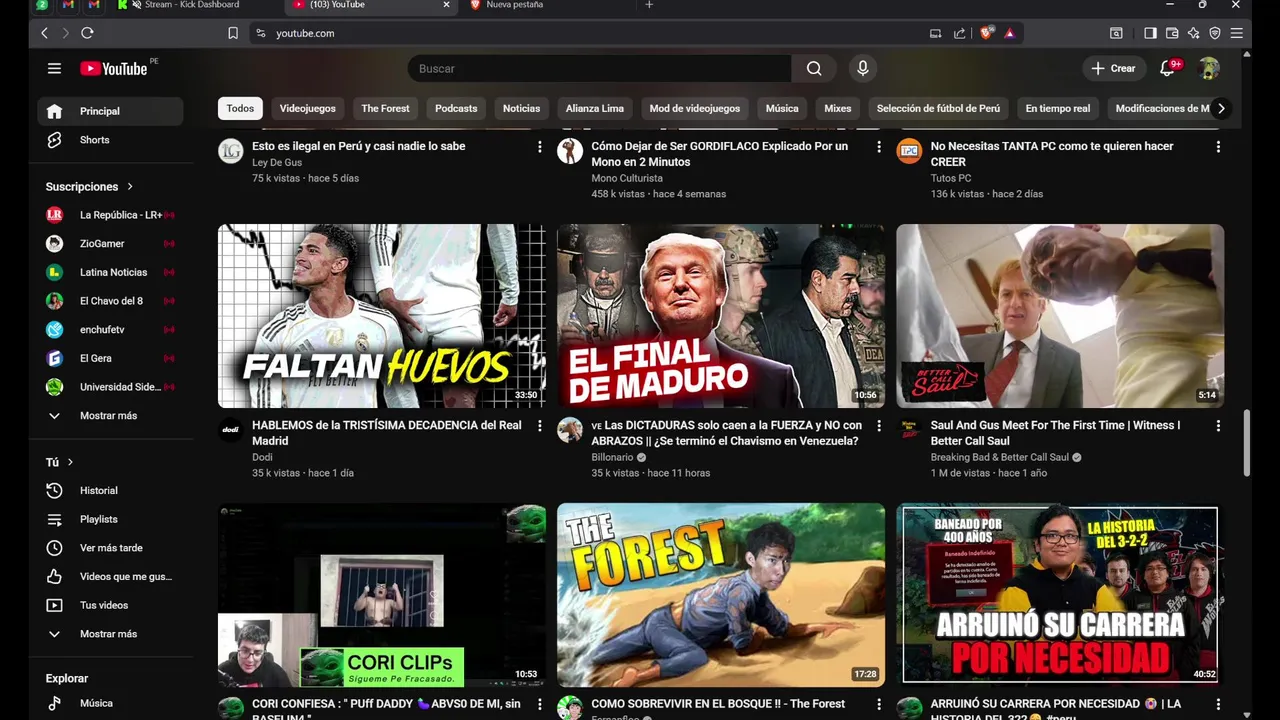
Task: Open Música under Explorar
Action: [x=110, y=703]
